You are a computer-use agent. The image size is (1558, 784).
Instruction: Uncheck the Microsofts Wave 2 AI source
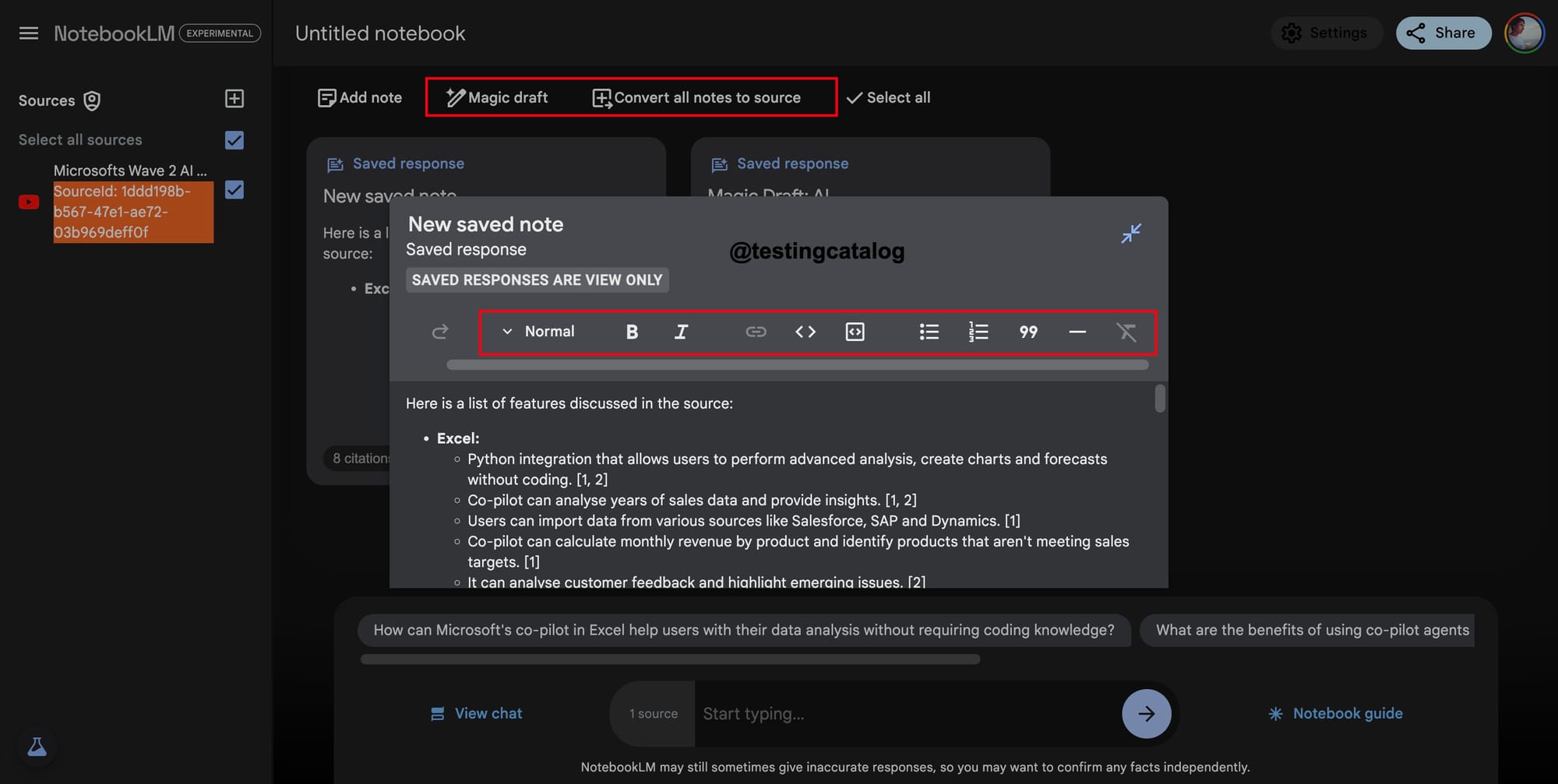tap(234, 190)
